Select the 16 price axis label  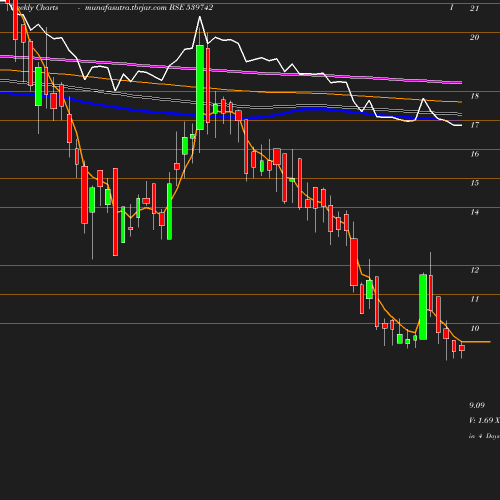tap(475, 154)
